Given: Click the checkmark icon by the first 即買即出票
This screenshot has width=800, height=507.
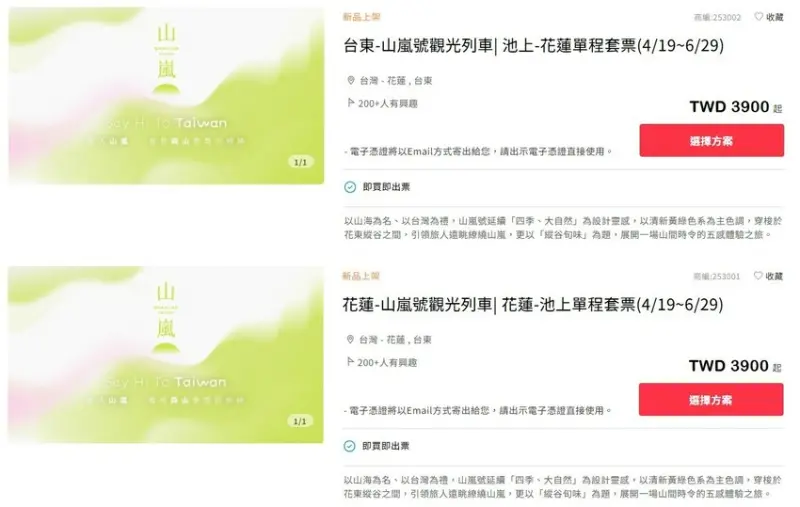Looking at the screenshot, I should coord(350,187).
